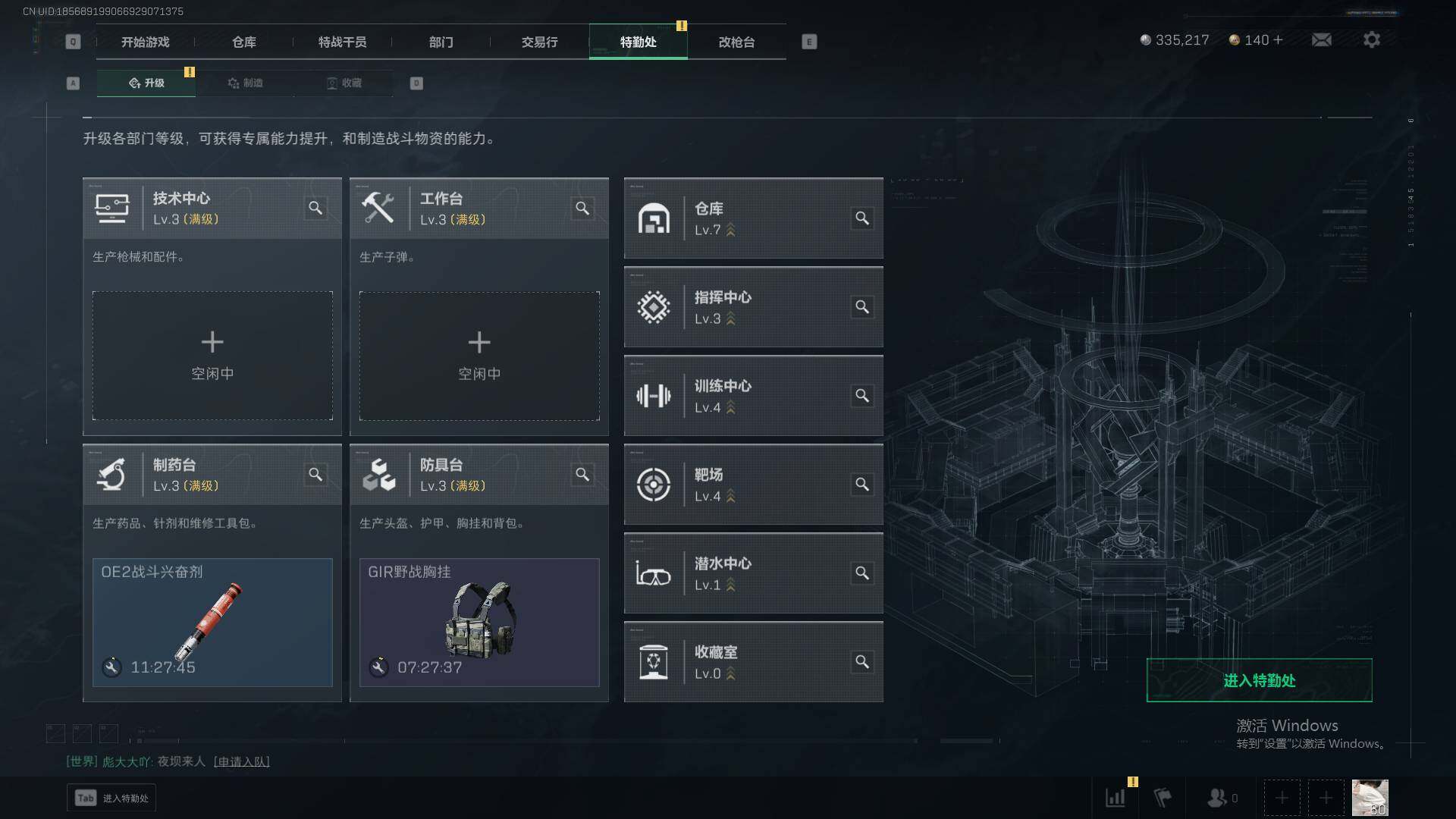The width and height of the screenshot is (1456, 819).
Task: Add production in idle 工作台 slot
Action: [x=479, y=356]
